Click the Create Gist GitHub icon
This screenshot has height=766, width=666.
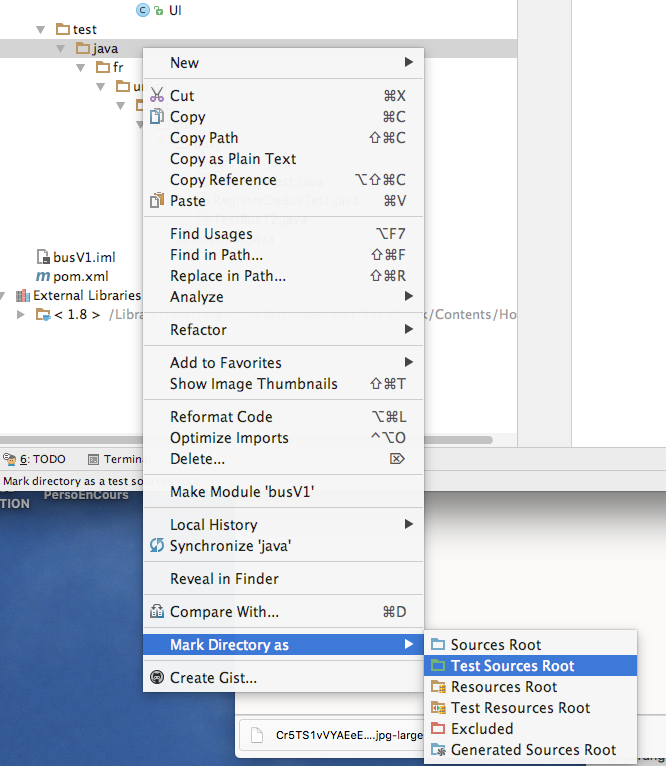click(x=156, y=678)
